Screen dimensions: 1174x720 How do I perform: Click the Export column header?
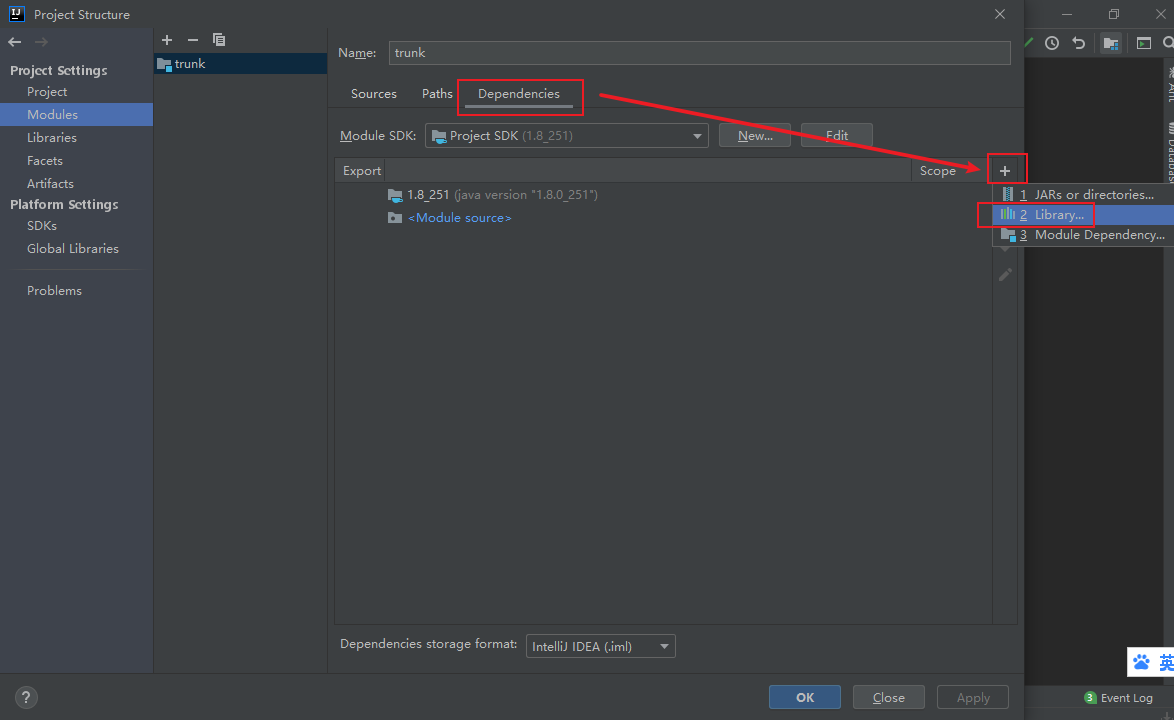pyautogui.click(x=362, y=171)
